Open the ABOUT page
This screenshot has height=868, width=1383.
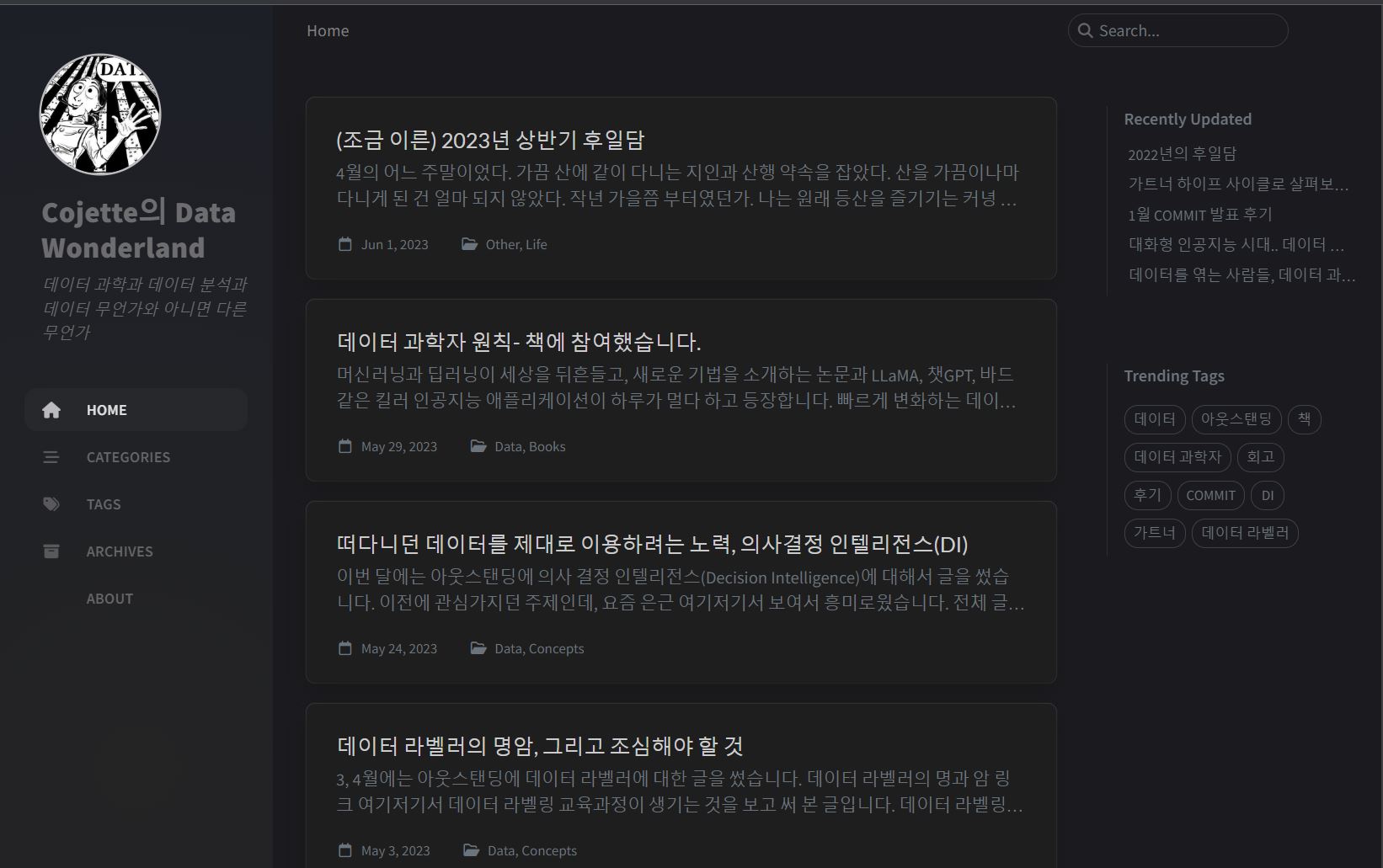(136, 599)
